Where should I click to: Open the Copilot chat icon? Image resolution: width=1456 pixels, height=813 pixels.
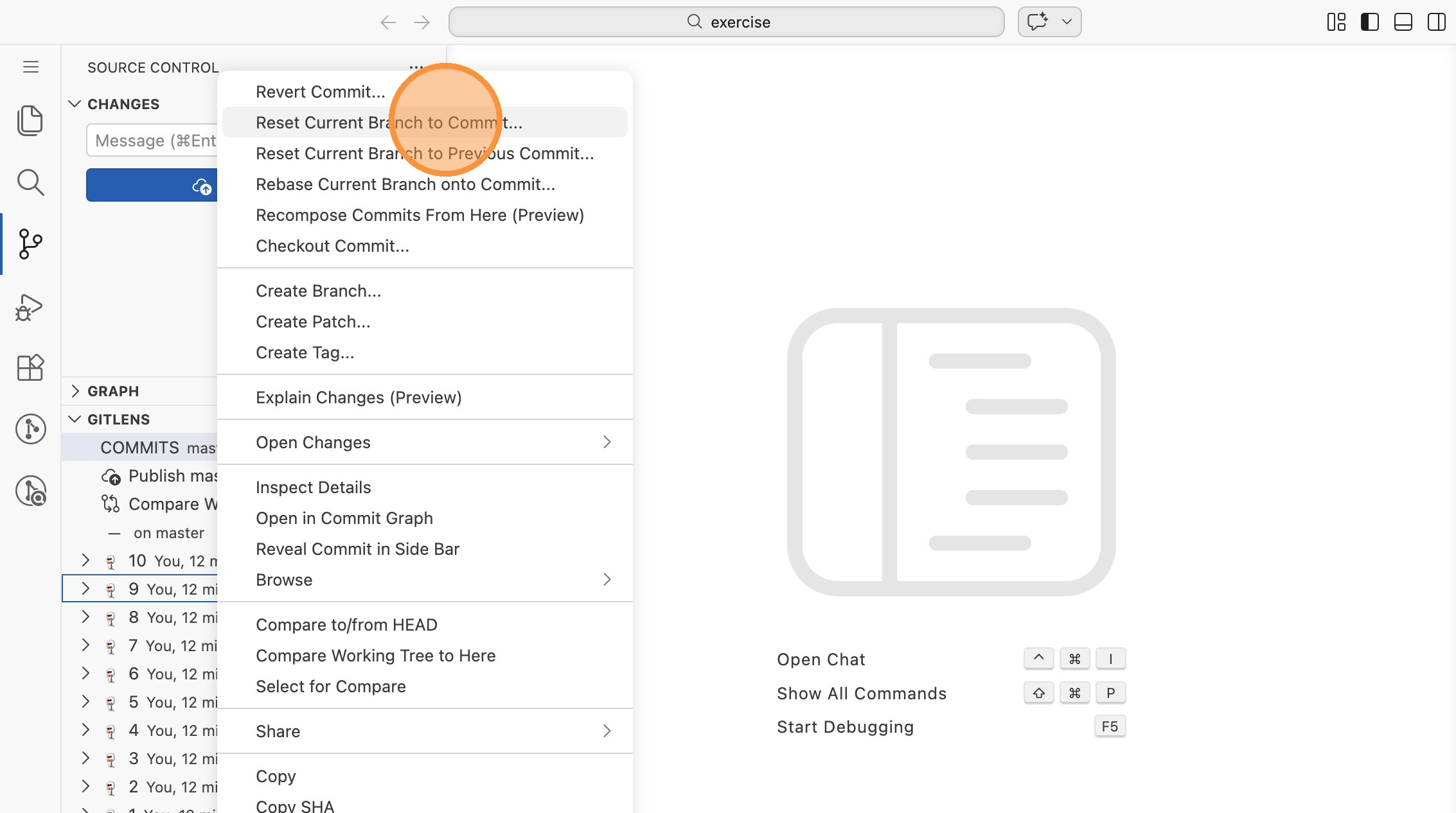pyautogui.click(x=1037, y=22)
